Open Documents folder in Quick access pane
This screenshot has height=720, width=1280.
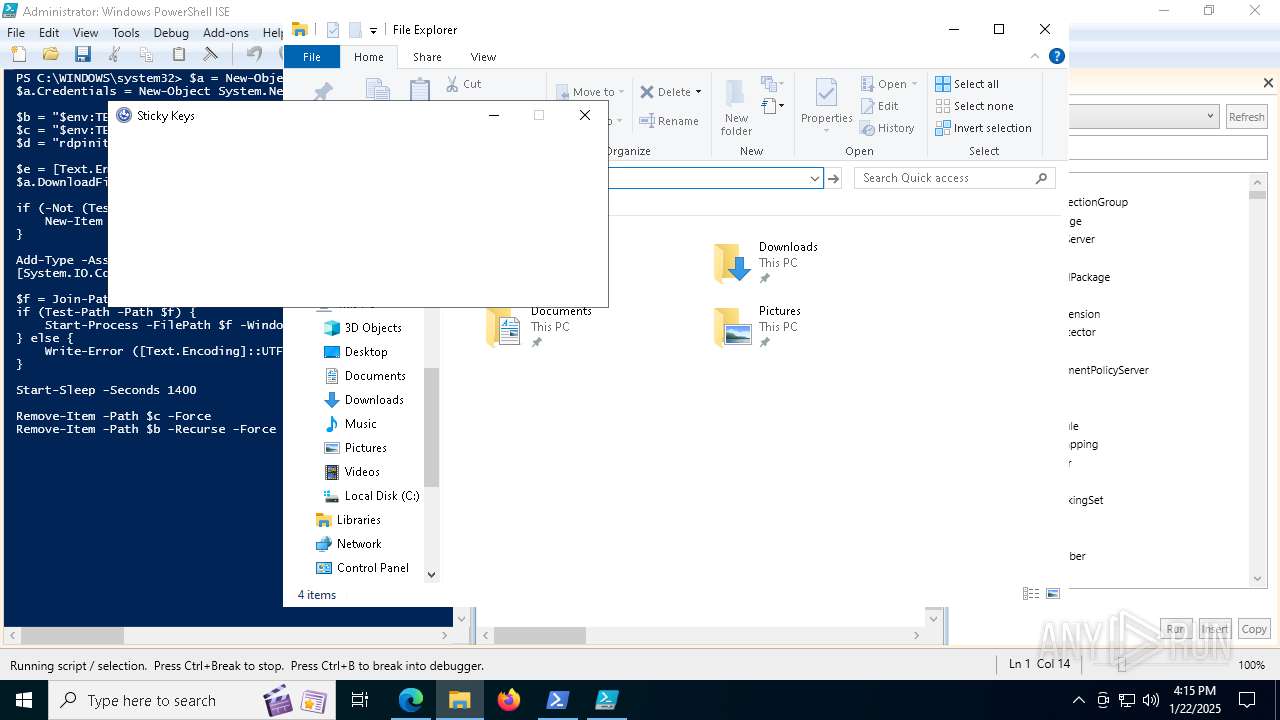click(541, 327)
